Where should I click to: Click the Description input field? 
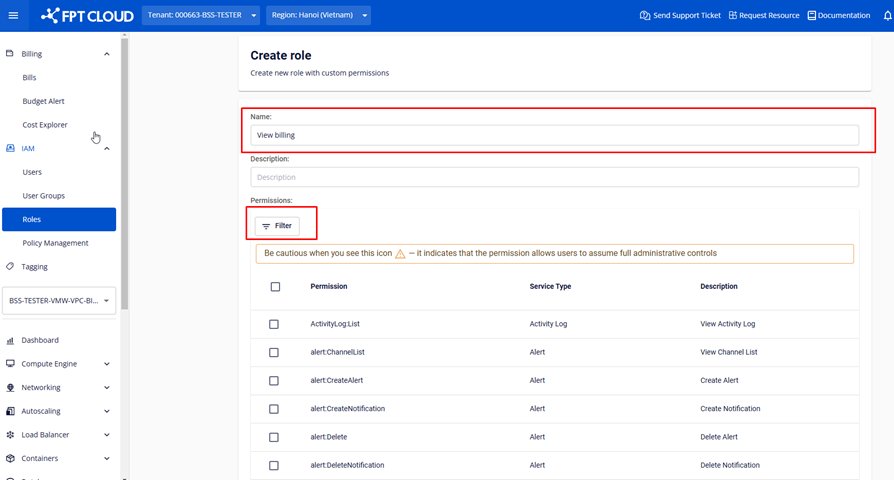coord(554,177)
